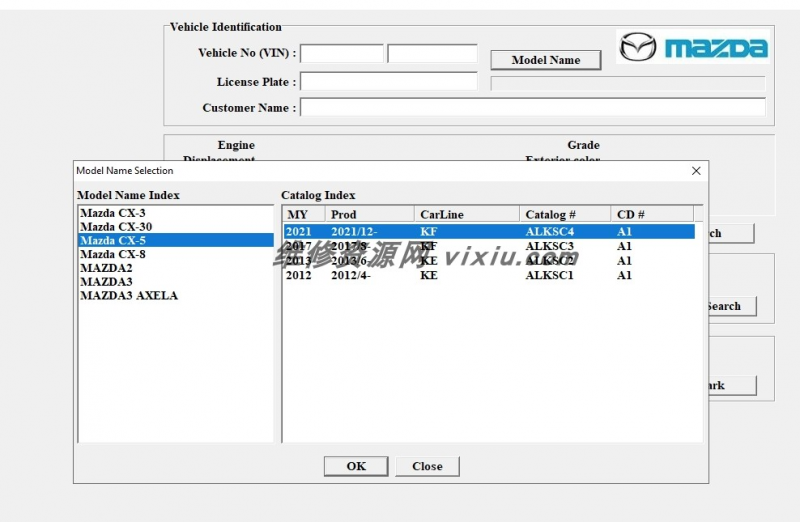Click A1 CD cell in ALKSC1 row

[x=624, y=275]
